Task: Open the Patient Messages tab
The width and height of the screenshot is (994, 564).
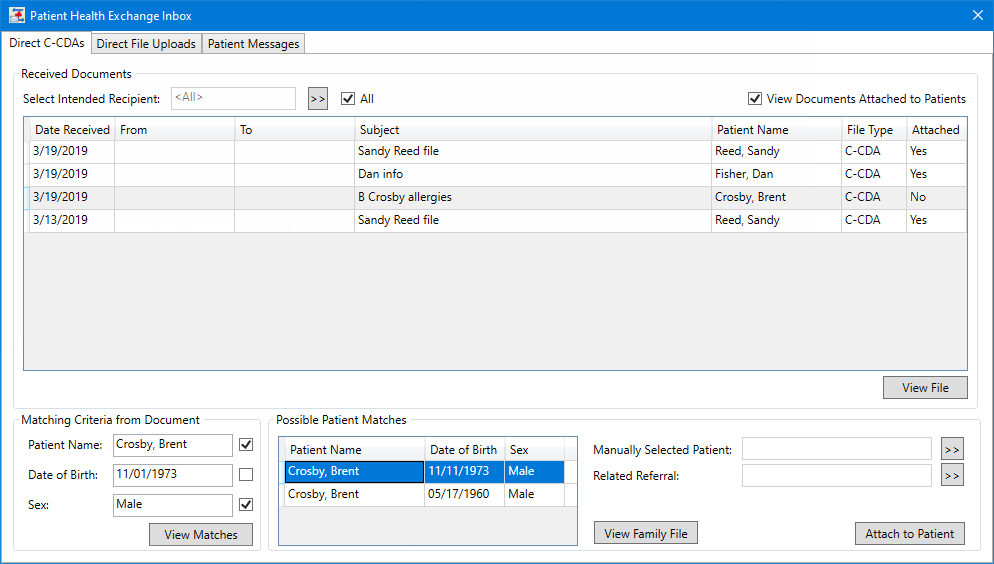Action: pos(253,44)
